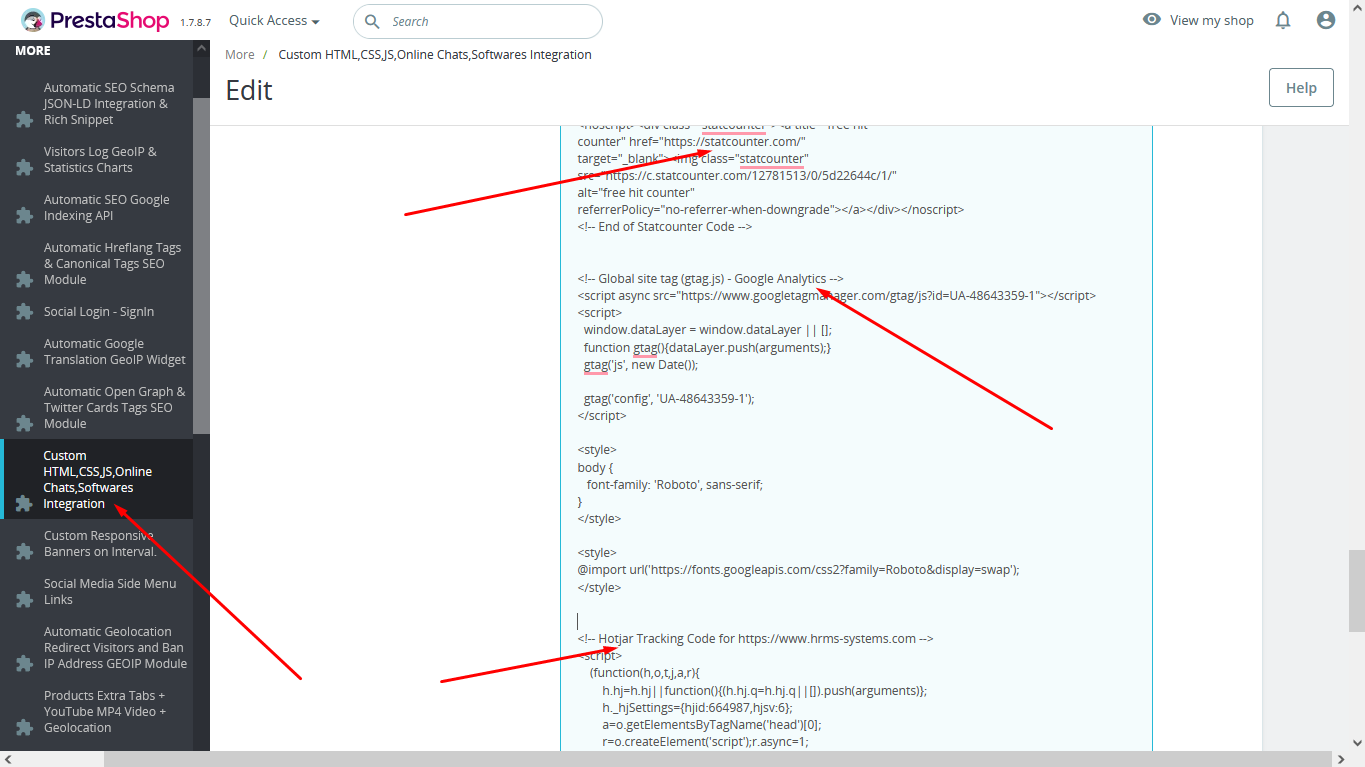Click the puzzle icon beside Visitors Log GeoIP
1365x767 pixels.
point(25,168)
